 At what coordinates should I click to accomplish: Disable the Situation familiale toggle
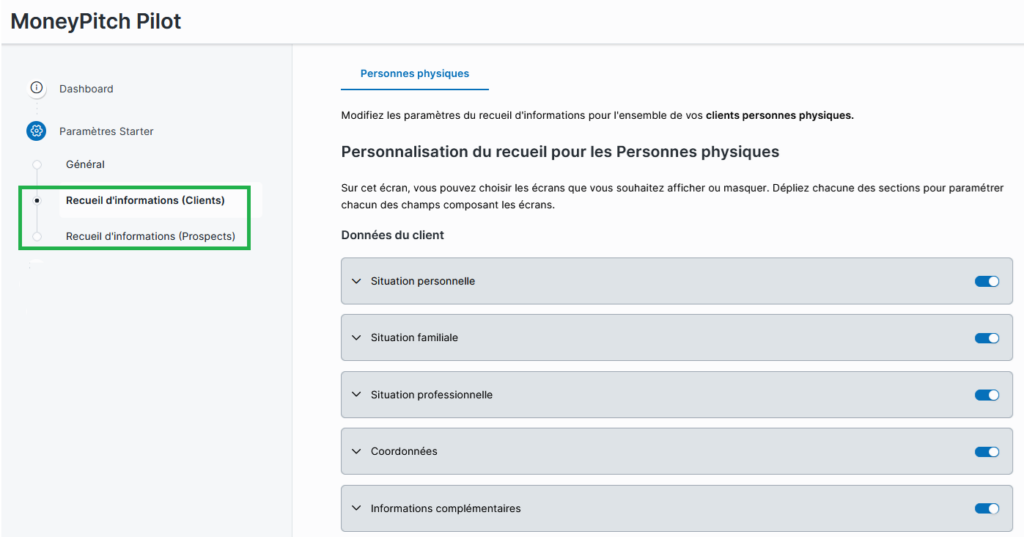[x=986, y=338]
